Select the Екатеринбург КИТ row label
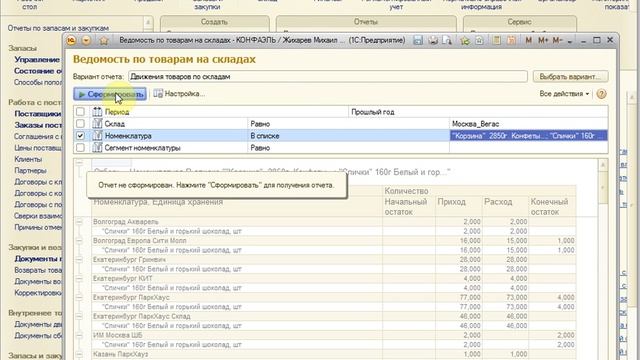 pyautogui.click(x=122, y=278)
